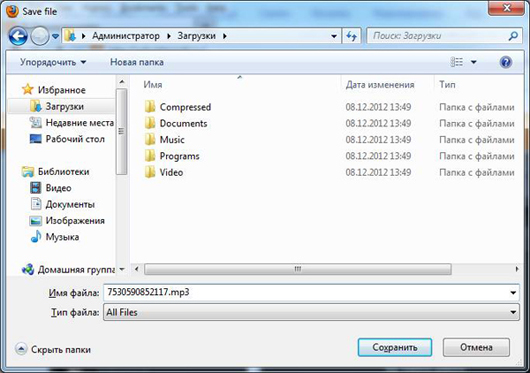Image resolution: width=530 pixels, height=373 pixels.
Task: Click the film icon beside Видео
Action: pos(35,188)
